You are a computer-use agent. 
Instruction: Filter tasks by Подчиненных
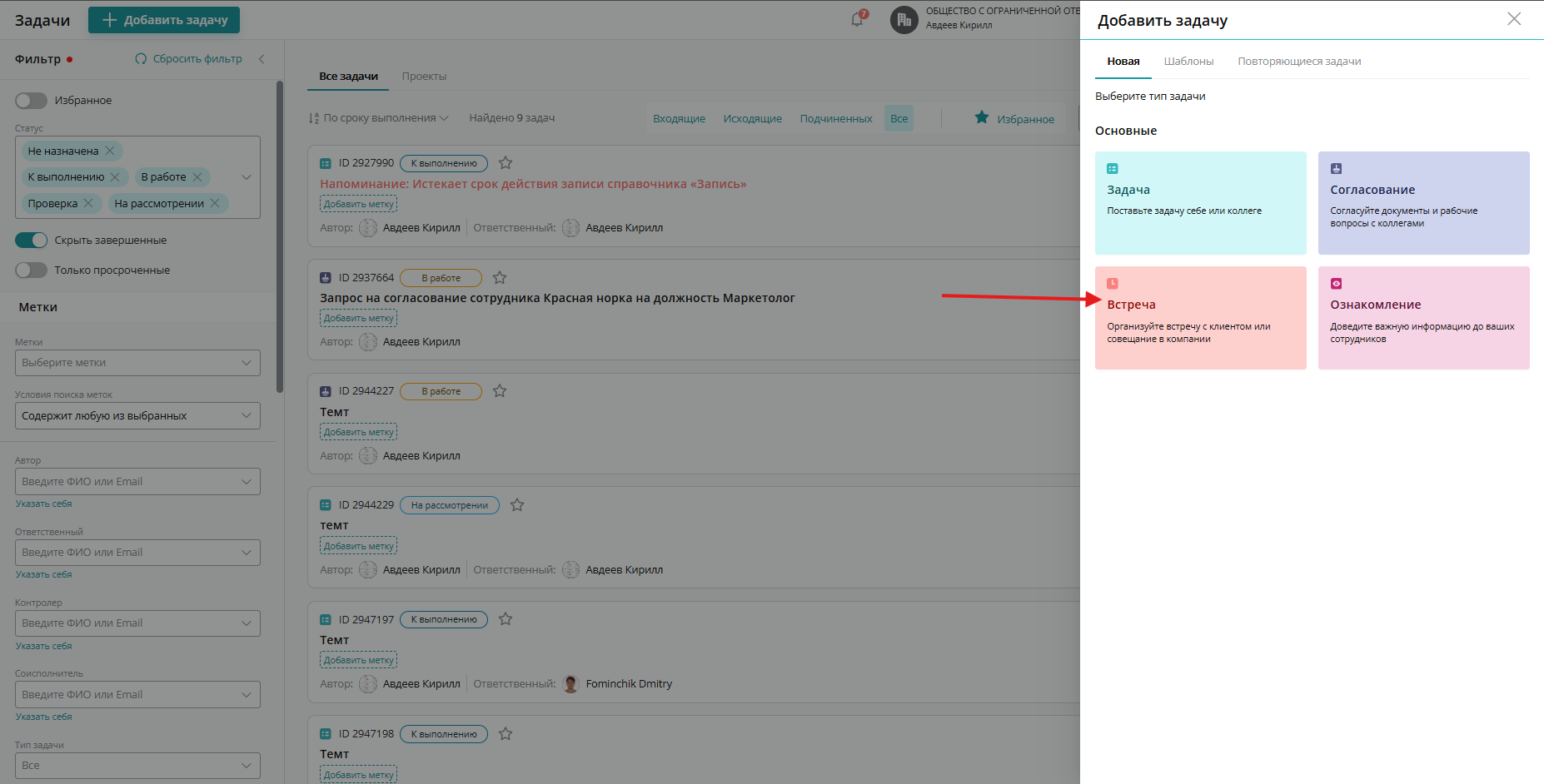click(x=836, y=119)
